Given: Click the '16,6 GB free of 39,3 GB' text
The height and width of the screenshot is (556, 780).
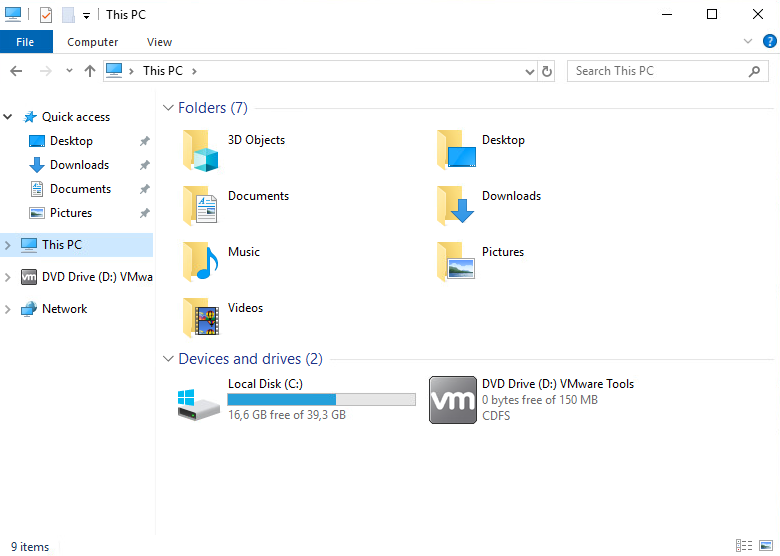Looking at the screenshot, I should 287,415.
